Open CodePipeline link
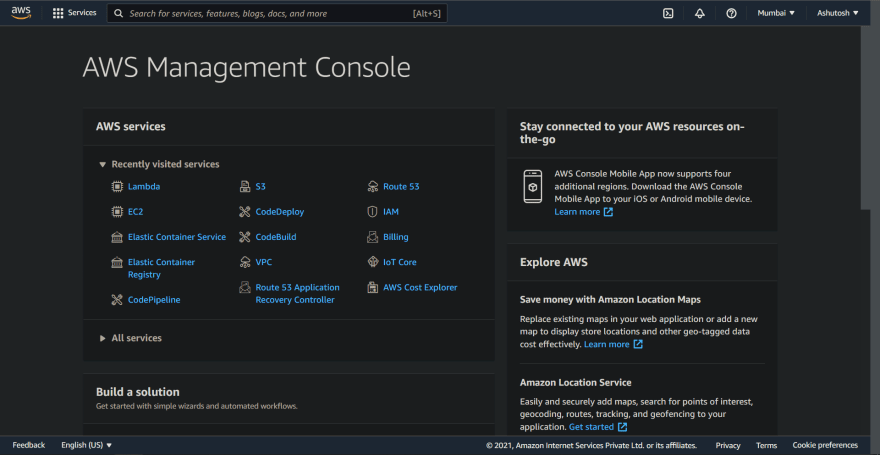 [x=154, y=300]
